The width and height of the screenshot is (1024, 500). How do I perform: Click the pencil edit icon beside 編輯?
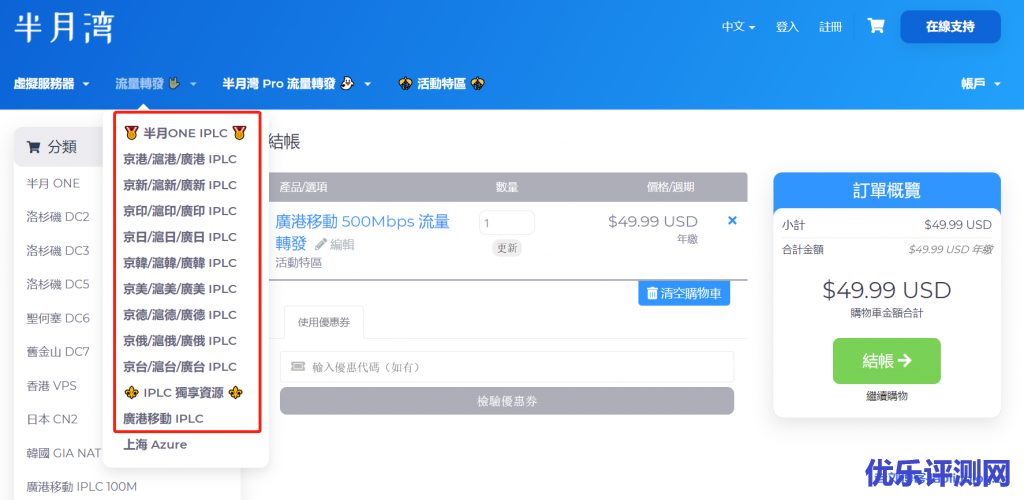(321, 244)
